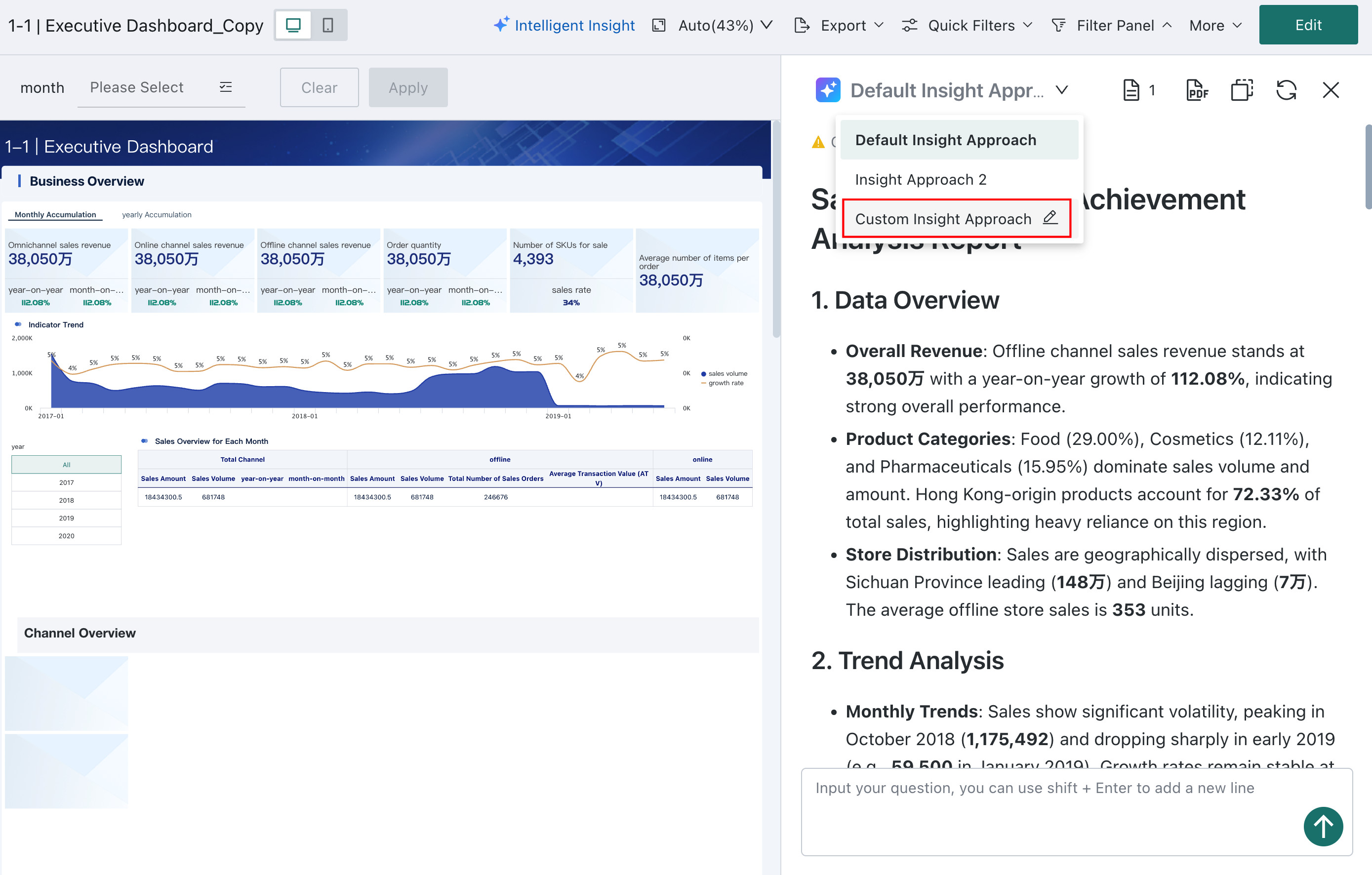
Task: Choose Default Insight Approach option
Action: tap(959, 140)
